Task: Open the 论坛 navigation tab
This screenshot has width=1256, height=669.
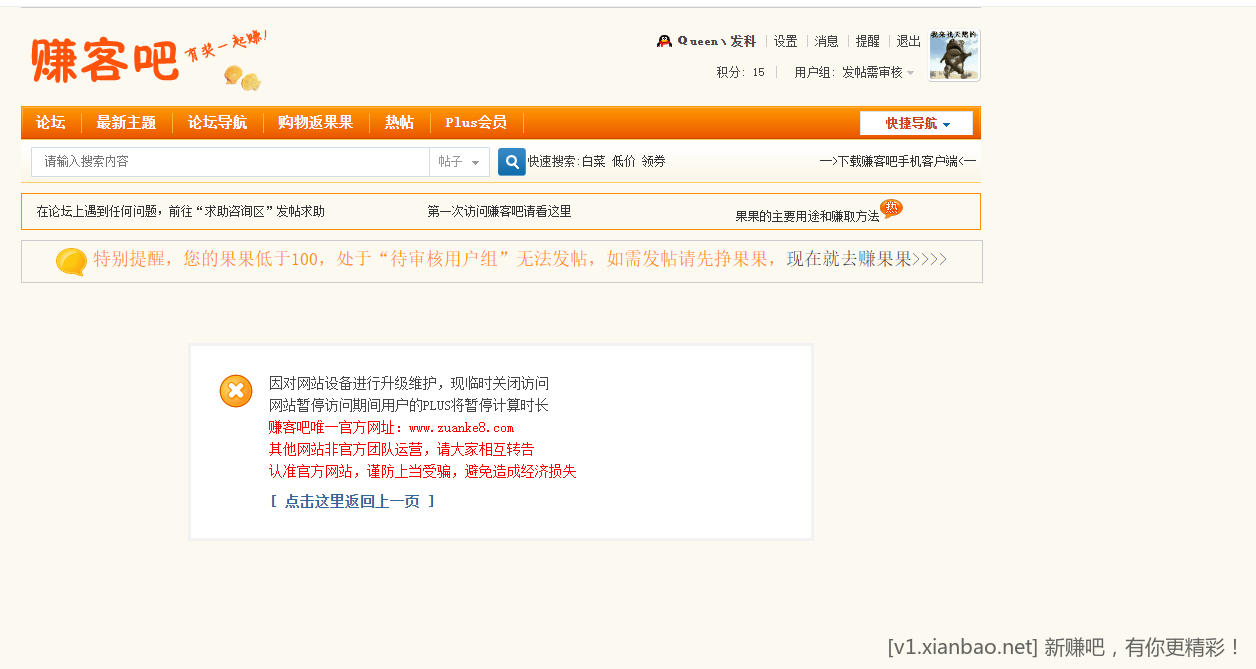Action: click(x=50, y=122)
